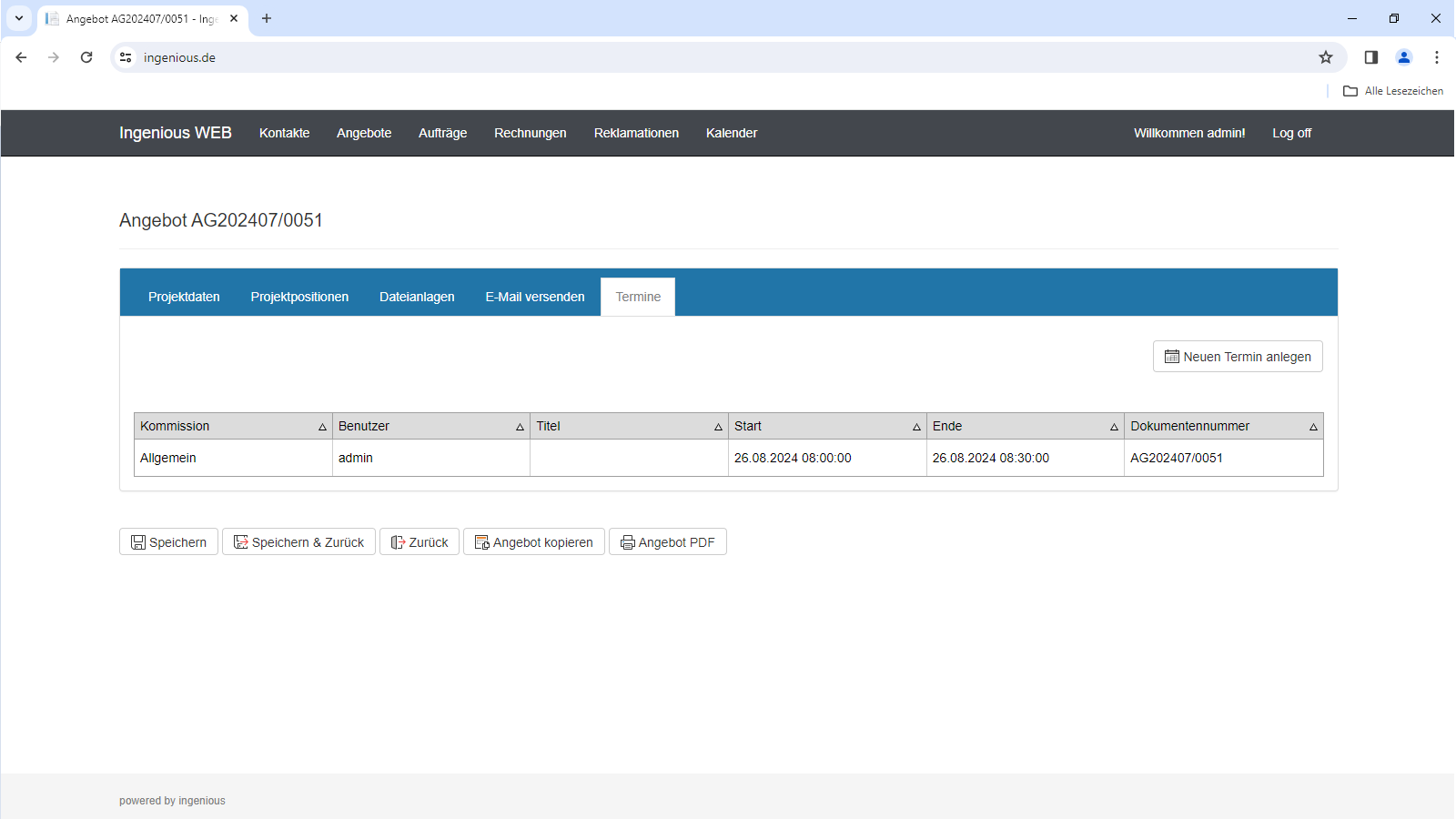Click the Dokumentennummer column header label
This screenshot has width=1456, height=819.
[x=1189, y=426]
